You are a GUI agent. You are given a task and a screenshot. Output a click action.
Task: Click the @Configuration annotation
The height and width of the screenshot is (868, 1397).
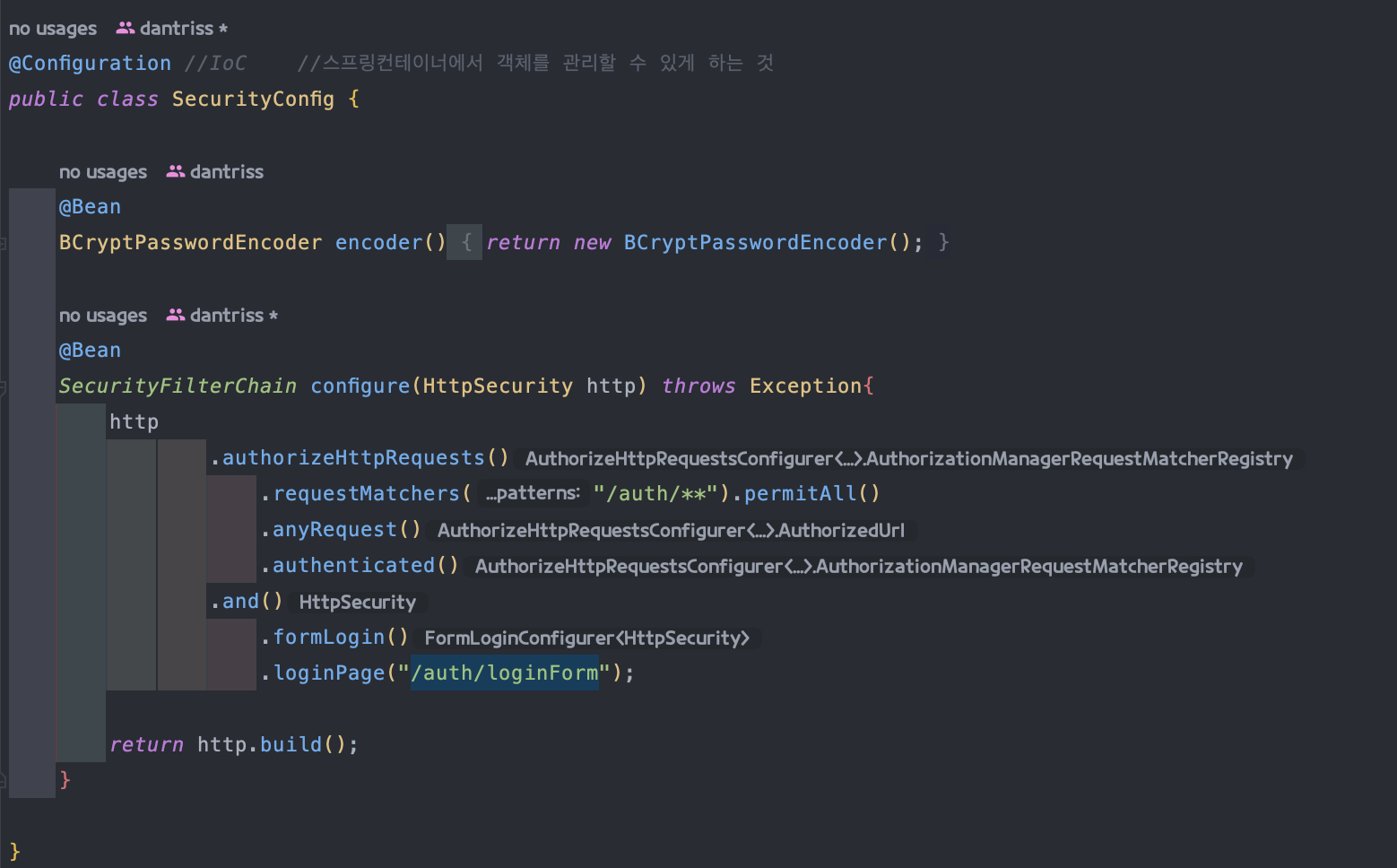[x=90, y=64]
